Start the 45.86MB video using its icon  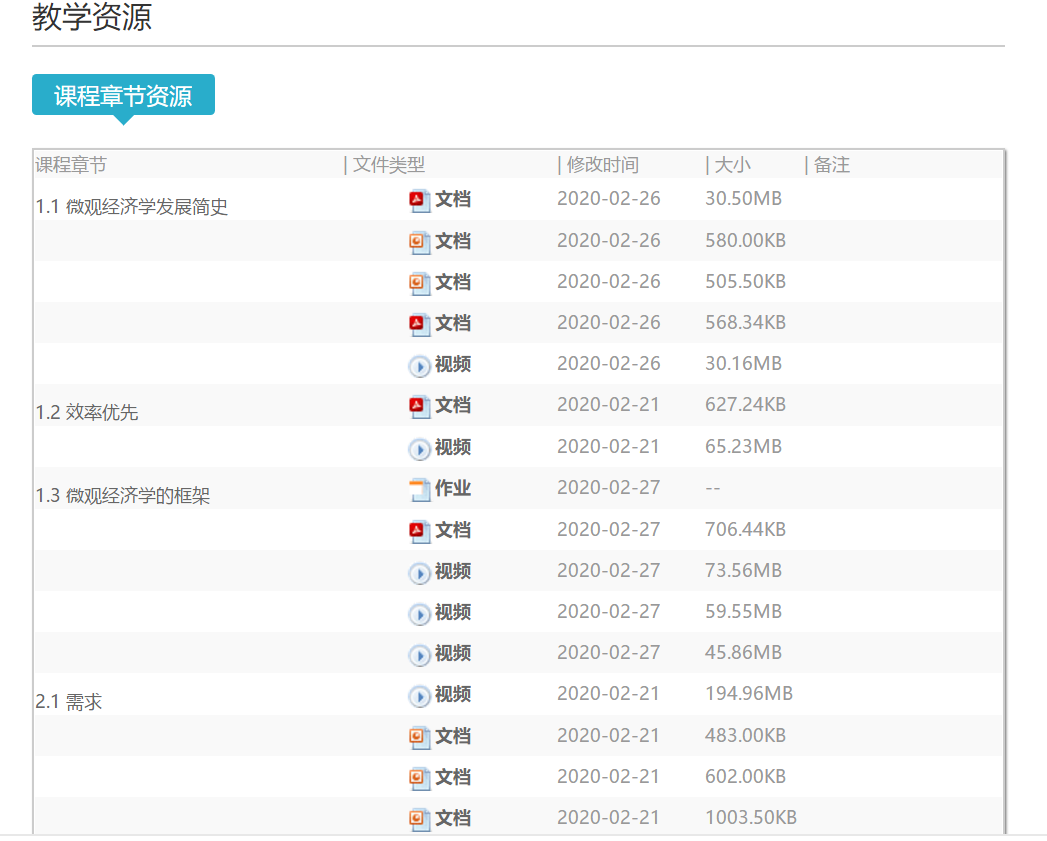(x=419, y=655)
